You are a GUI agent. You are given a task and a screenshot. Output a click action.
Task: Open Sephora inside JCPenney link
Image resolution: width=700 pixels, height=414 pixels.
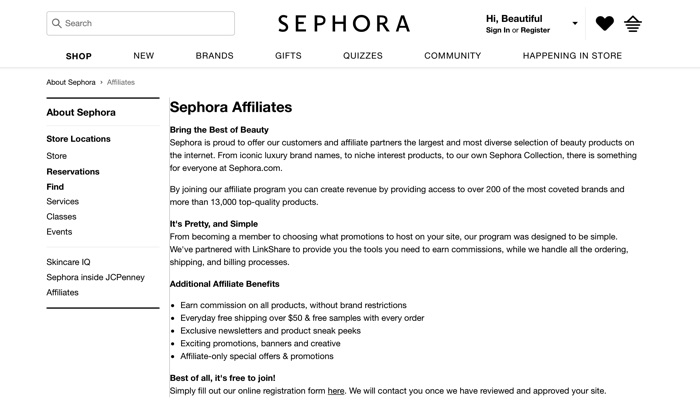point(93,277)
